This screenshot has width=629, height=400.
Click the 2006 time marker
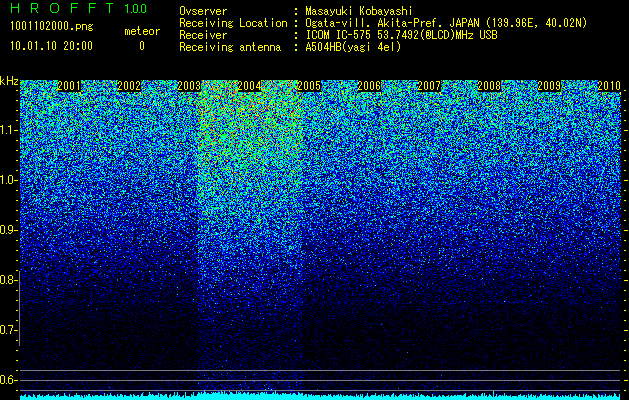[x=369, y=86]
